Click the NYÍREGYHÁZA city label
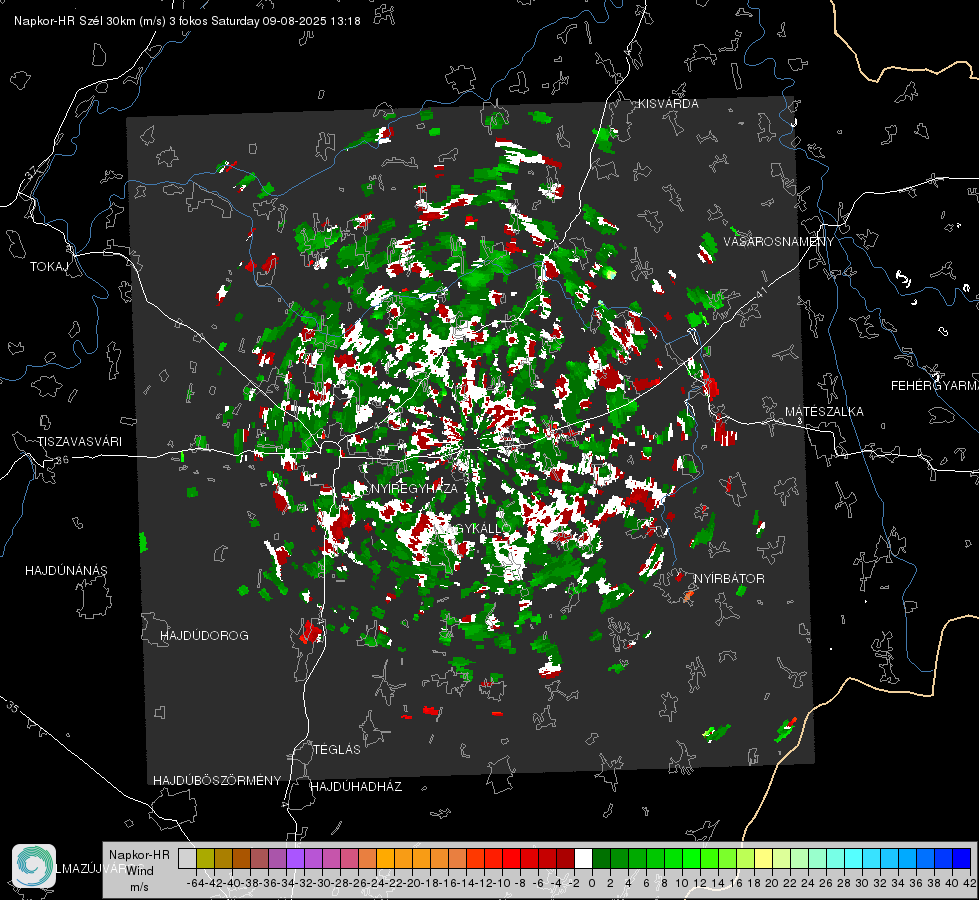Image resolution: width=979 pixels, height=900 pixels. 414,488
